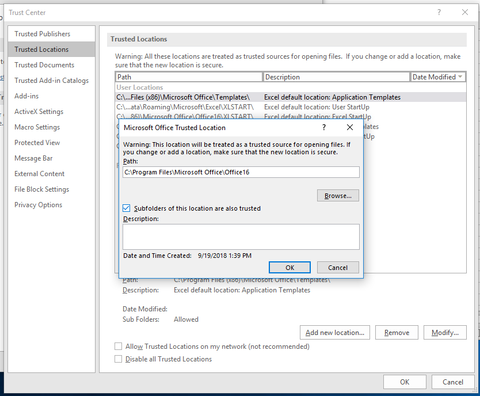Screen dimensions: 480x396
Task: Click the Modify... button
Action: coord(445,333)
